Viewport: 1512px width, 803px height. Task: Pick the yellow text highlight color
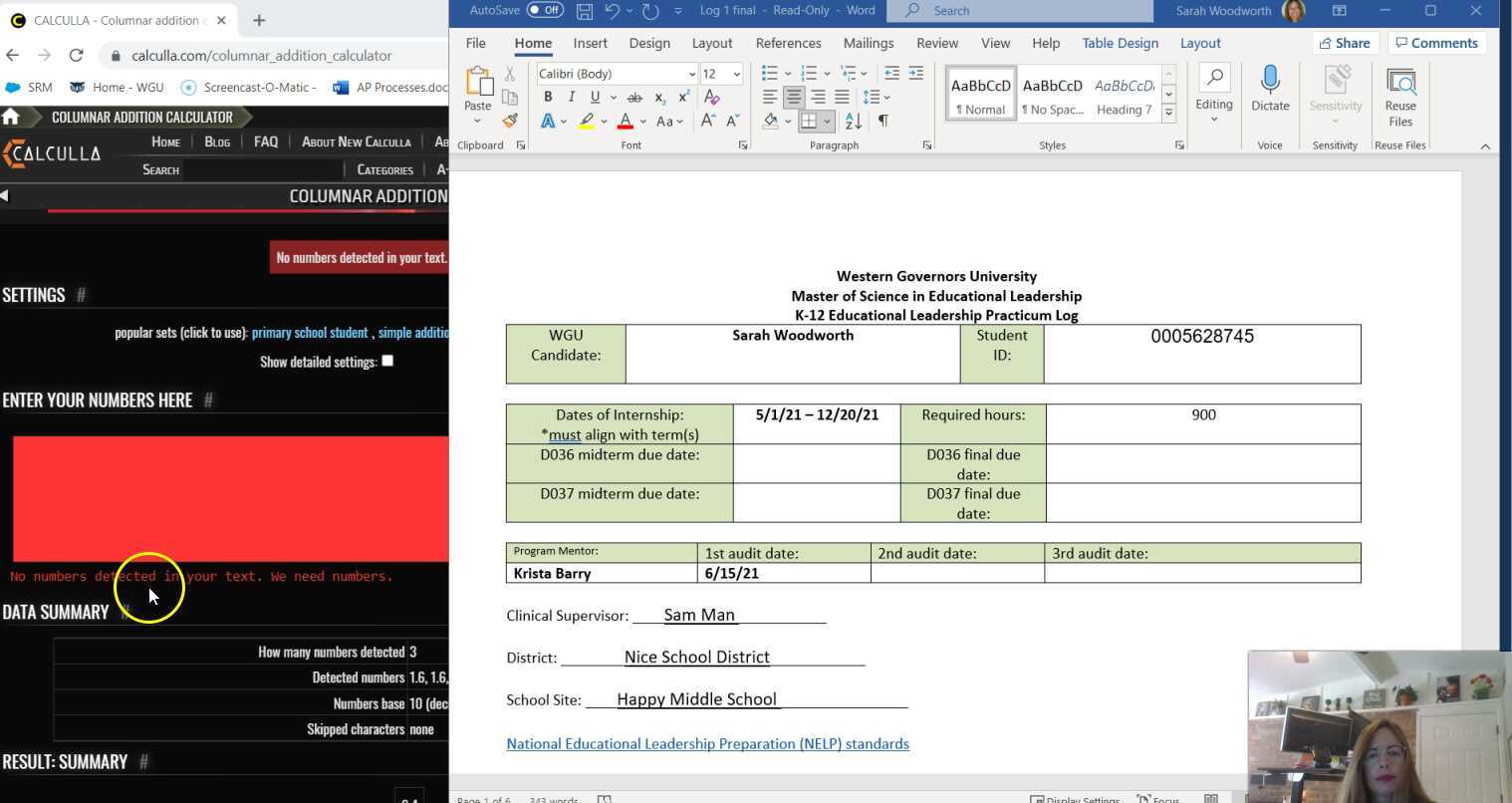pos(586,121)
